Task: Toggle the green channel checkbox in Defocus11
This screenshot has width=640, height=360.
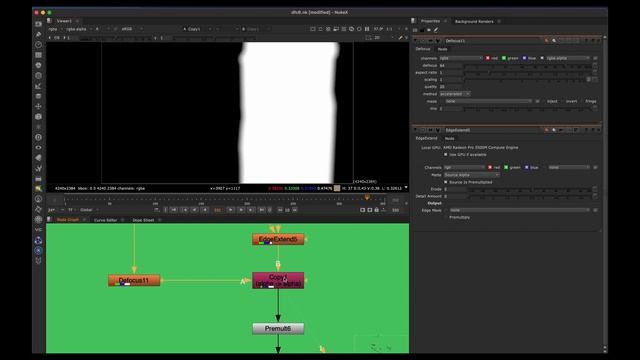Action: point(504,58)
